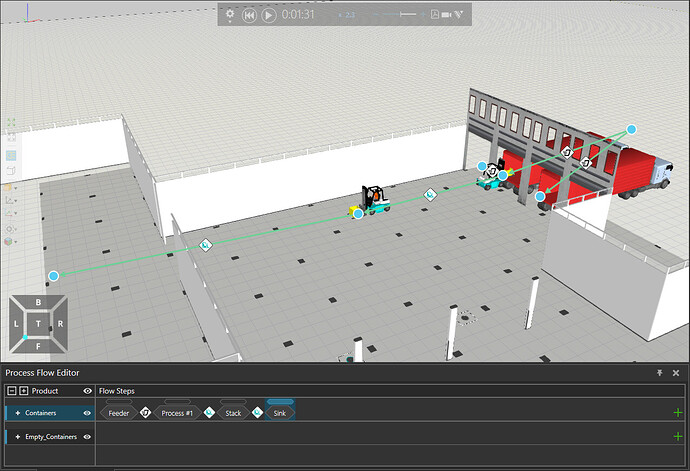Expand all products with plus button

(23, 390)
